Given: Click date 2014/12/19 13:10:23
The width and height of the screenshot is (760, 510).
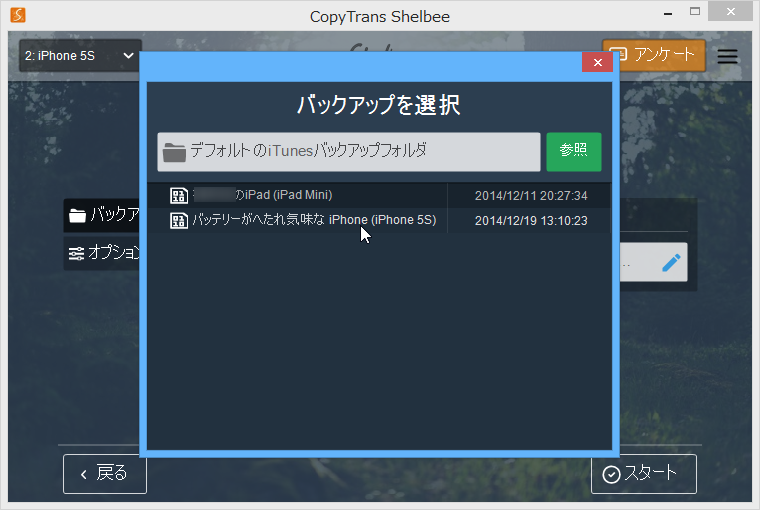Looking at the screenshot, I should 531,221.
